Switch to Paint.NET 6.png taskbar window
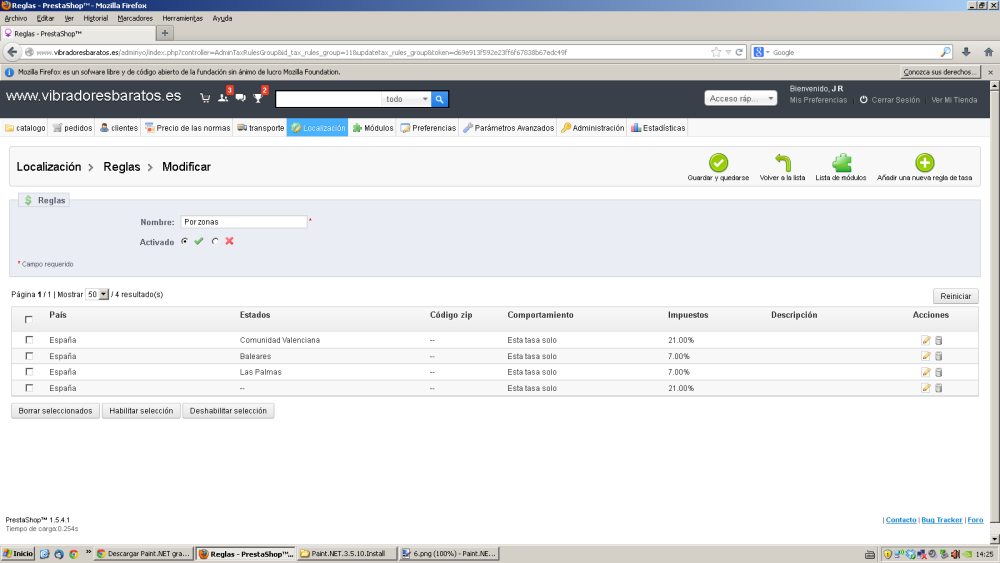The height and width of the screenshot is (563, 1000). 449,553
